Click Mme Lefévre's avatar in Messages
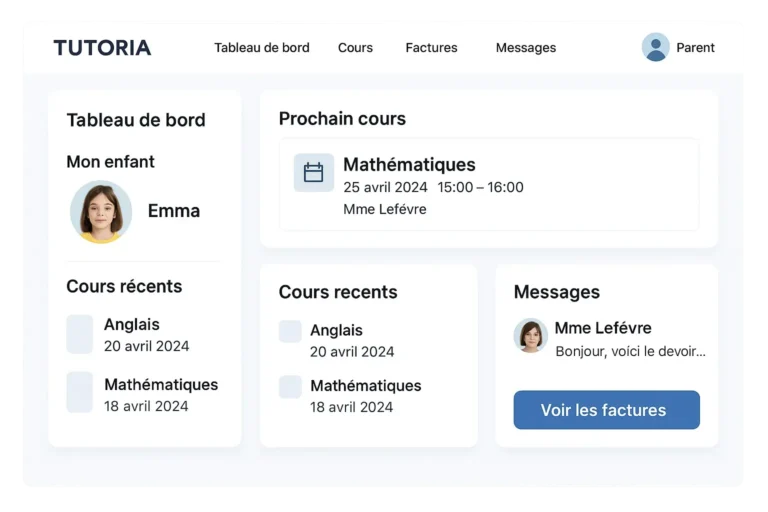The height and width of the screenshot is (512, 768). tap(530, 336)
